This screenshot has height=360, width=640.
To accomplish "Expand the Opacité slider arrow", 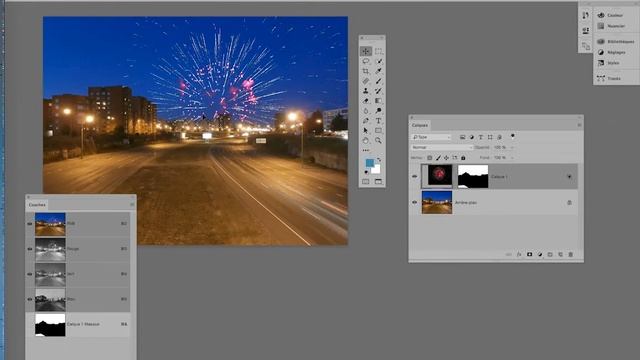I will pos(512,147).
